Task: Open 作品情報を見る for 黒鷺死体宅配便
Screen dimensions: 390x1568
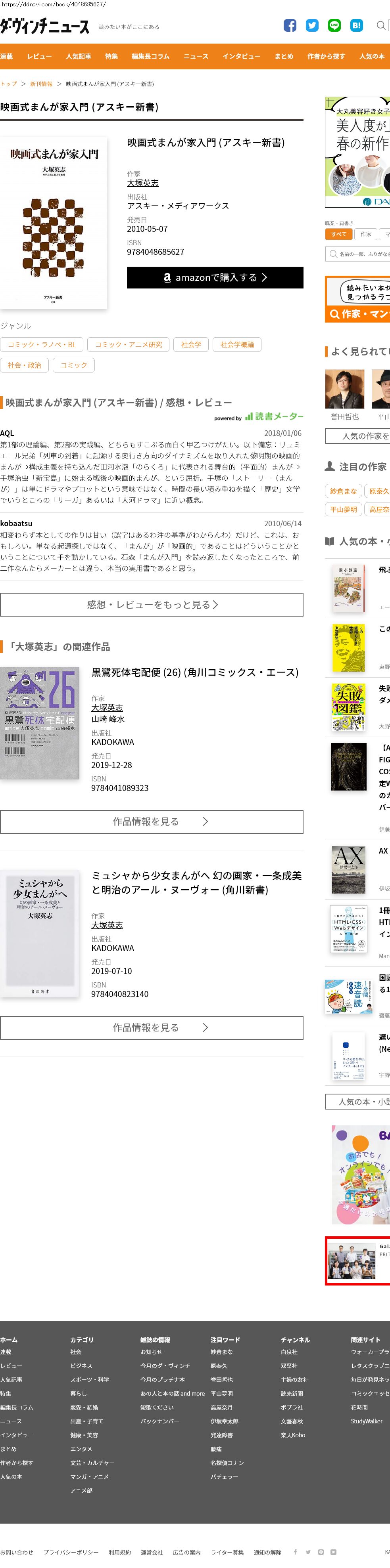Action: [x=152, y=821]
